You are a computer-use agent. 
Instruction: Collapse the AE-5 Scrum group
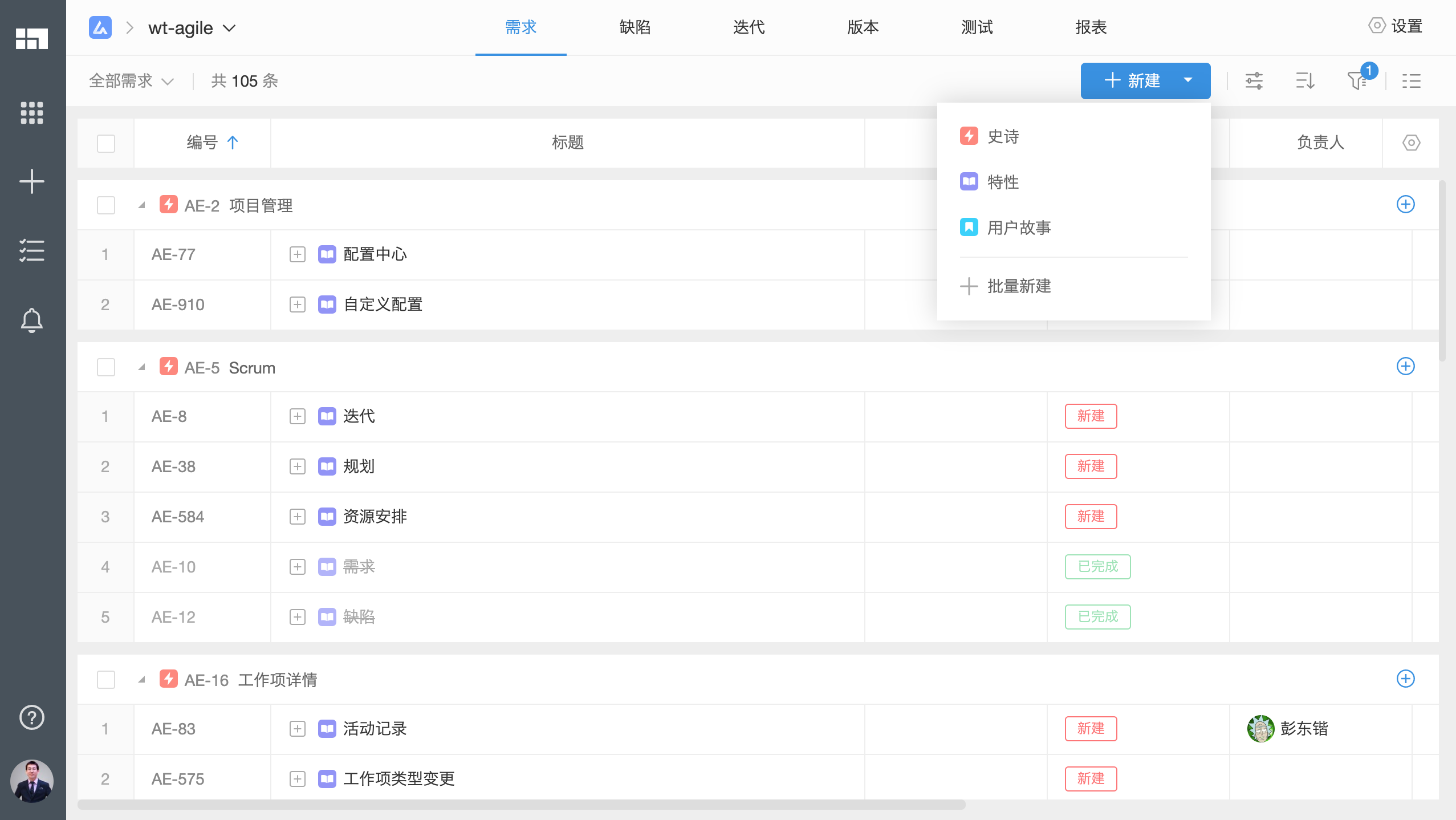[142, 367]
